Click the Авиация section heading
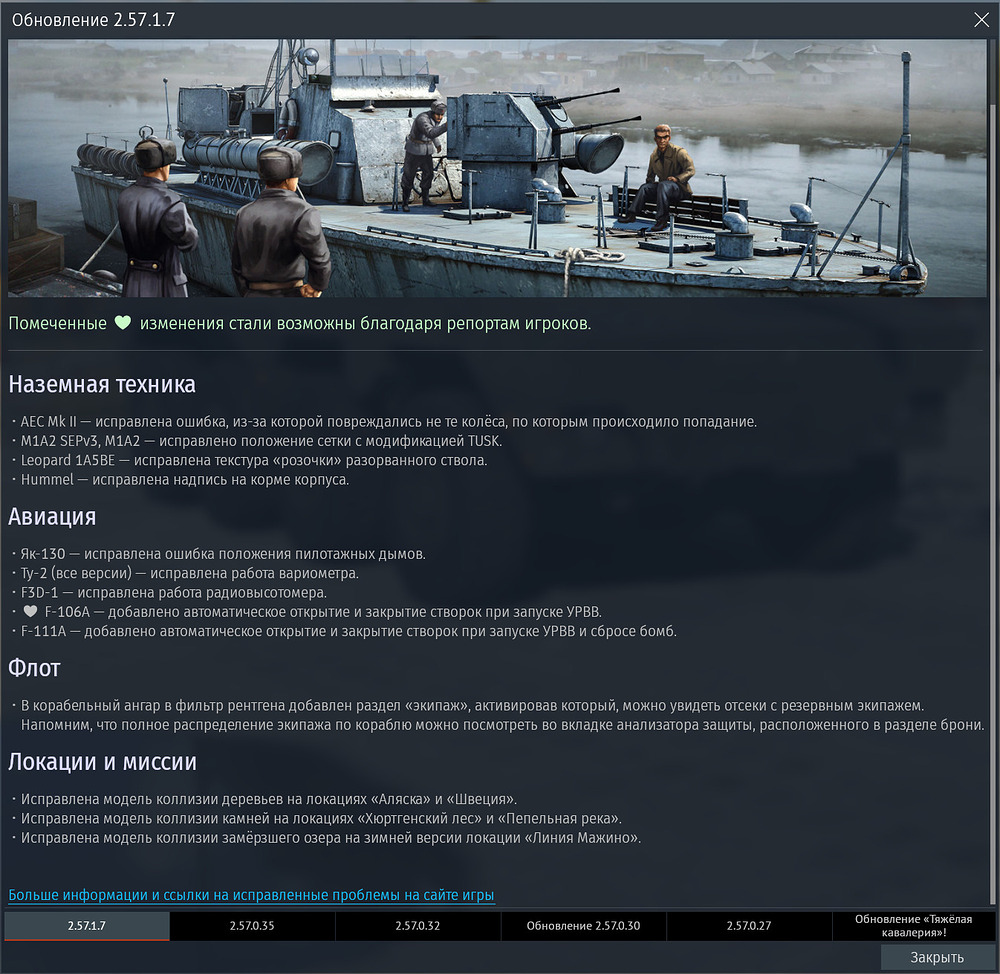 click(x=52, y=516)
